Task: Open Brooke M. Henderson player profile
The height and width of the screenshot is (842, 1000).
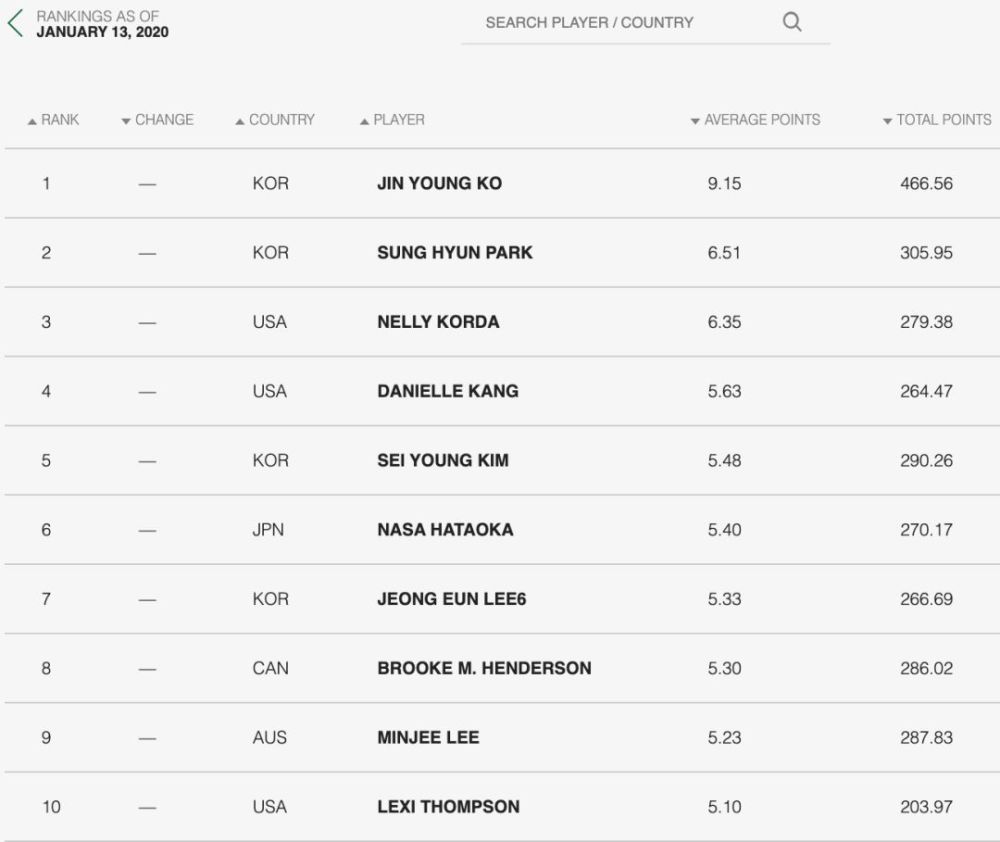Action: (484, 668)
